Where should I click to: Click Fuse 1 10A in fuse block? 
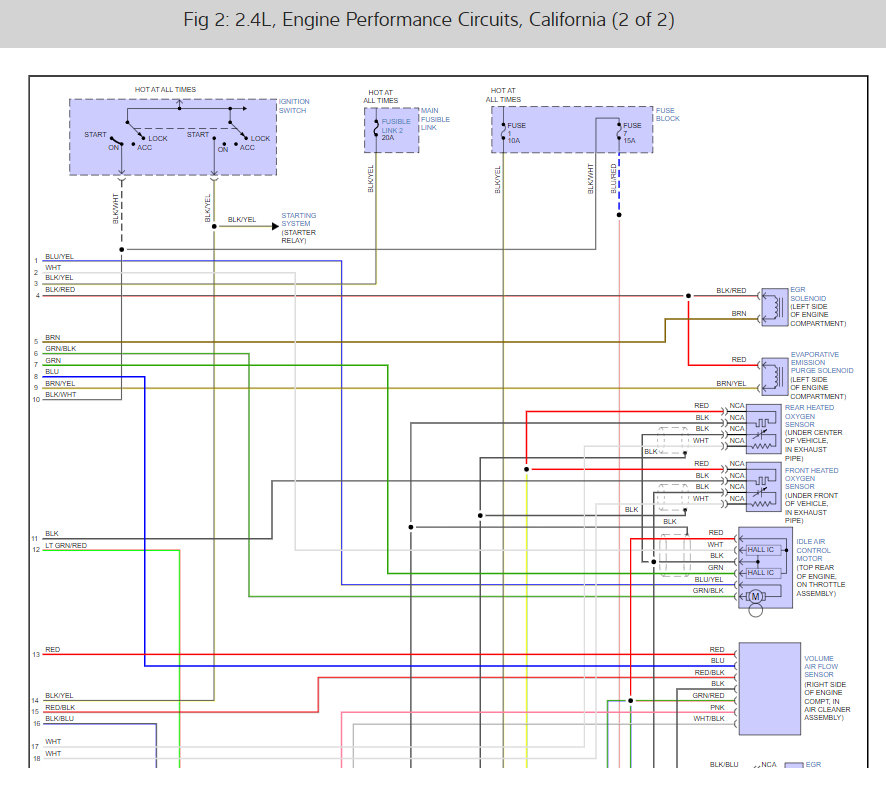coord(513,133)
